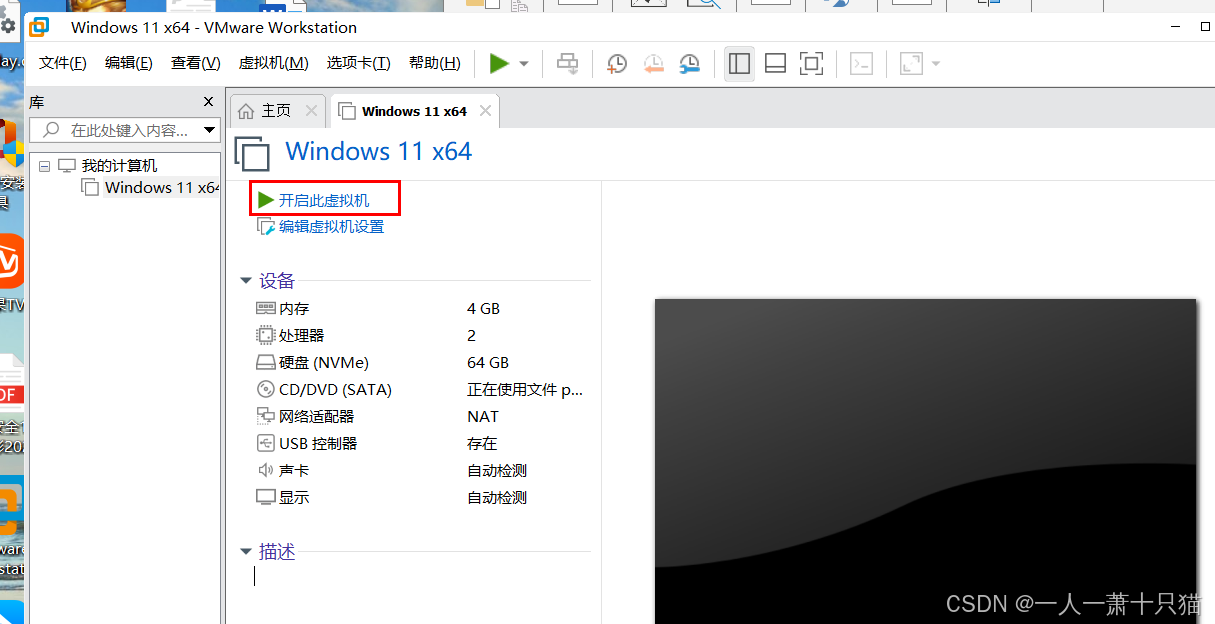Viewport: 1215px width, 624px height.
Task: Click the 网络适配器 network icon
Action: pyautogui.click(x=266, y=417)
